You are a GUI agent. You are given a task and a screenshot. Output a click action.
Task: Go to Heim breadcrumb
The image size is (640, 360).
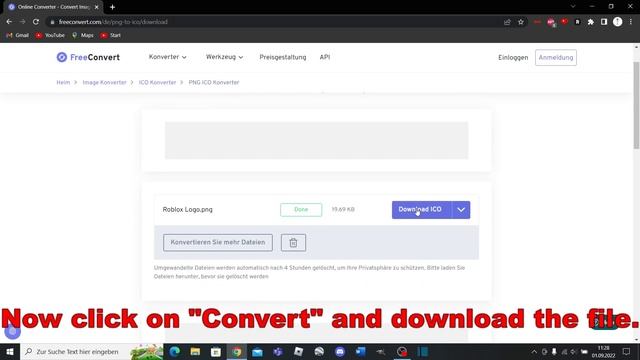coord(63,82)
